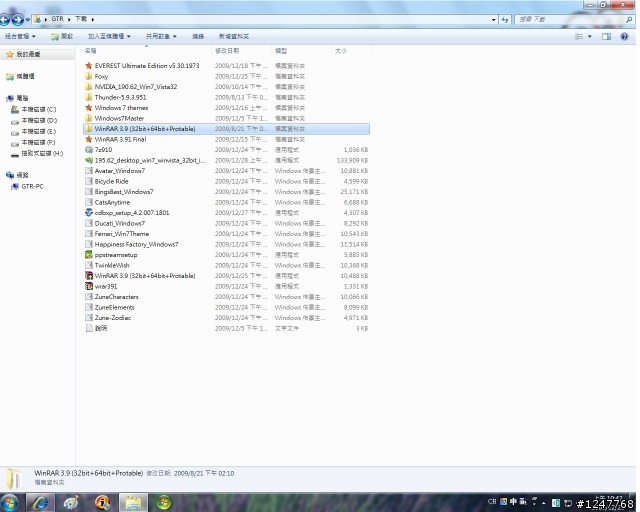Select the CatsAnytime file name
The image size is (640, 512).
coord(112,202)
